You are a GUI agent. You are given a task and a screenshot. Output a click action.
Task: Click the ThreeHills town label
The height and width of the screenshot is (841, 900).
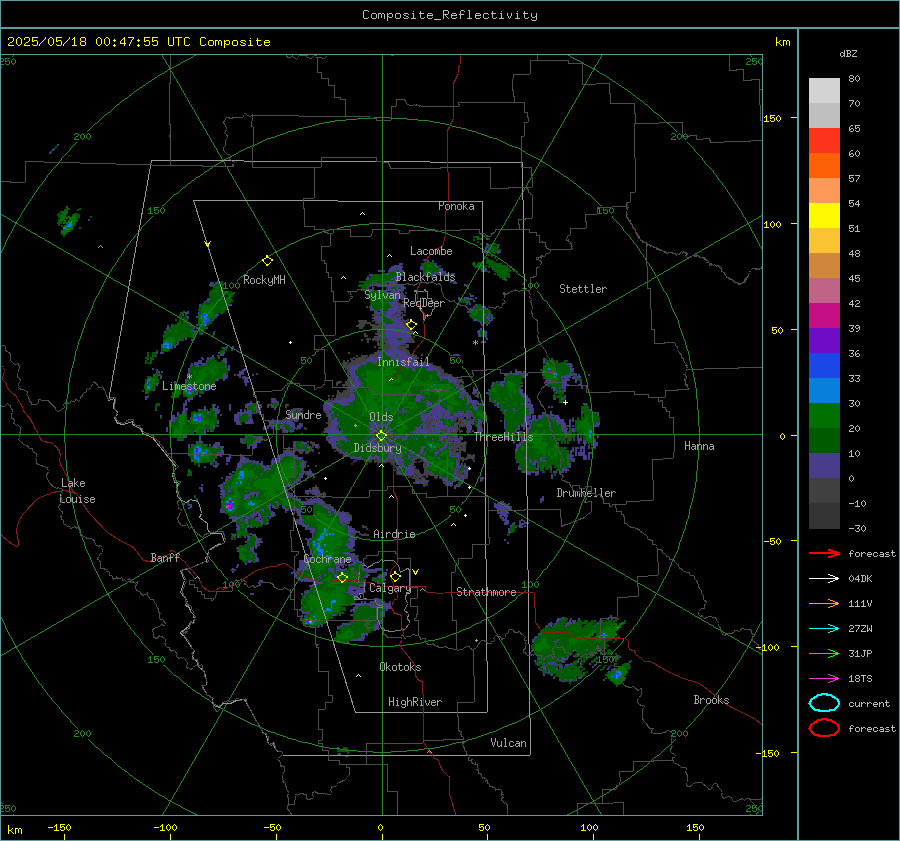(503, 437)
